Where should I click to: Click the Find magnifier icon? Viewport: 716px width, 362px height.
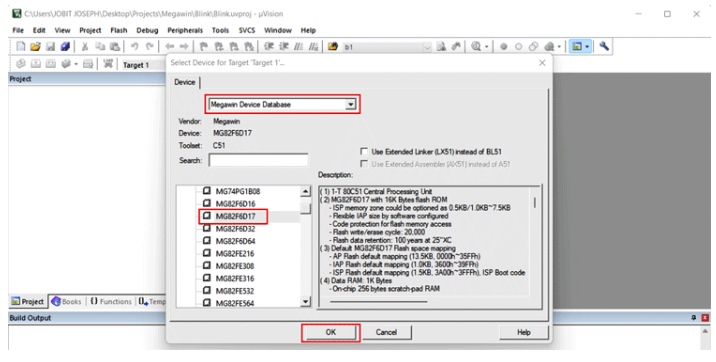pos(476,47)
